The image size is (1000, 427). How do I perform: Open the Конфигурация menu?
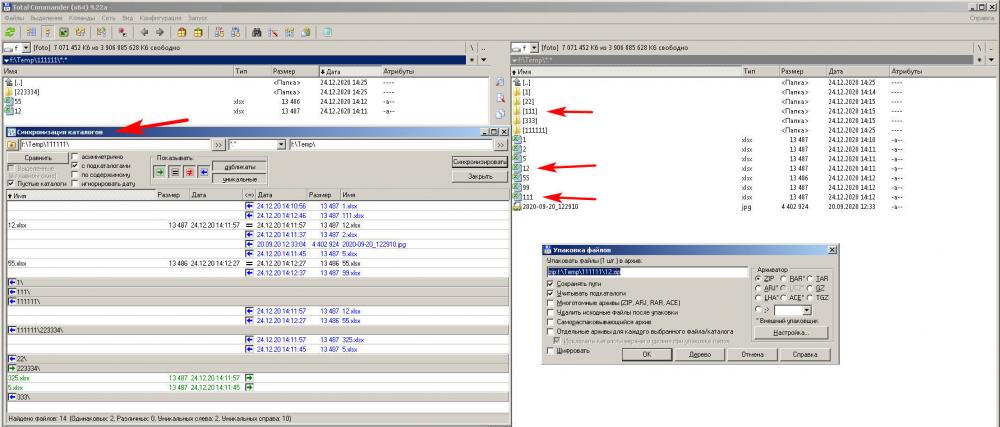pos(159,18)
